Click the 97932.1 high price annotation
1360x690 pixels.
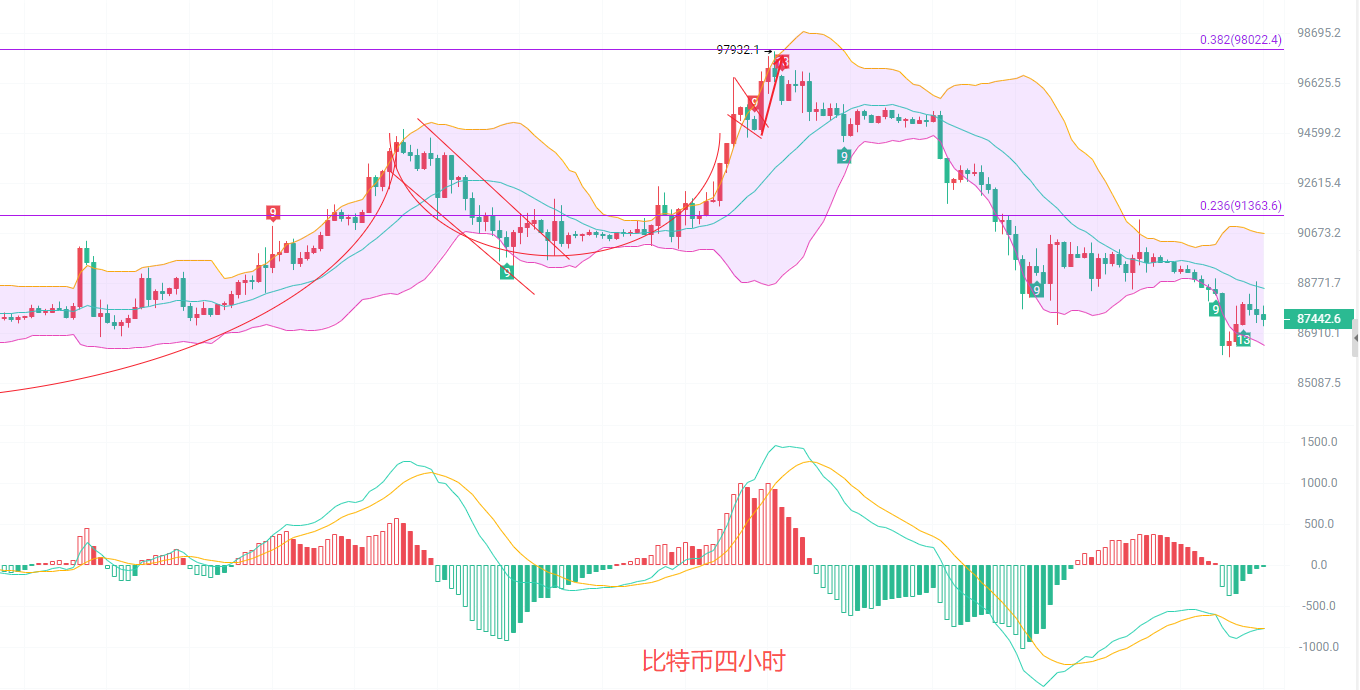(x=738, y=49)
